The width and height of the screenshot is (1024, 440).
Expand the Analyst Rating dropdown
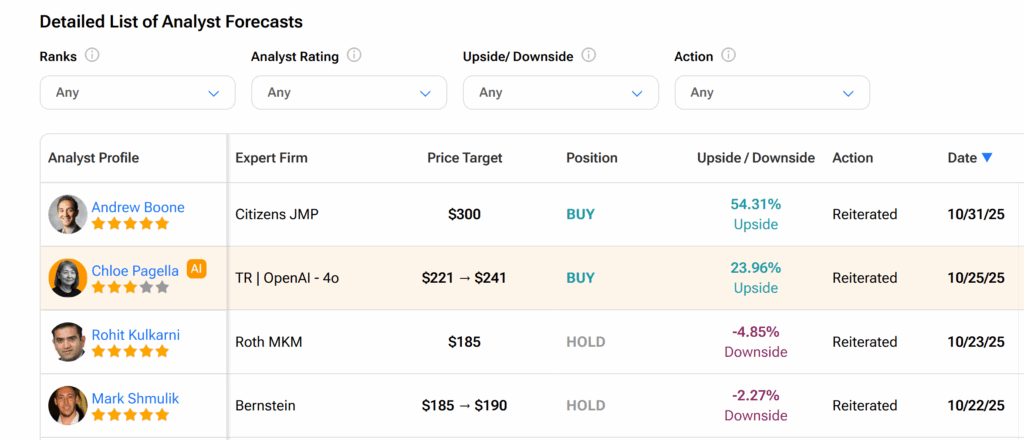(x=349, y=92)
